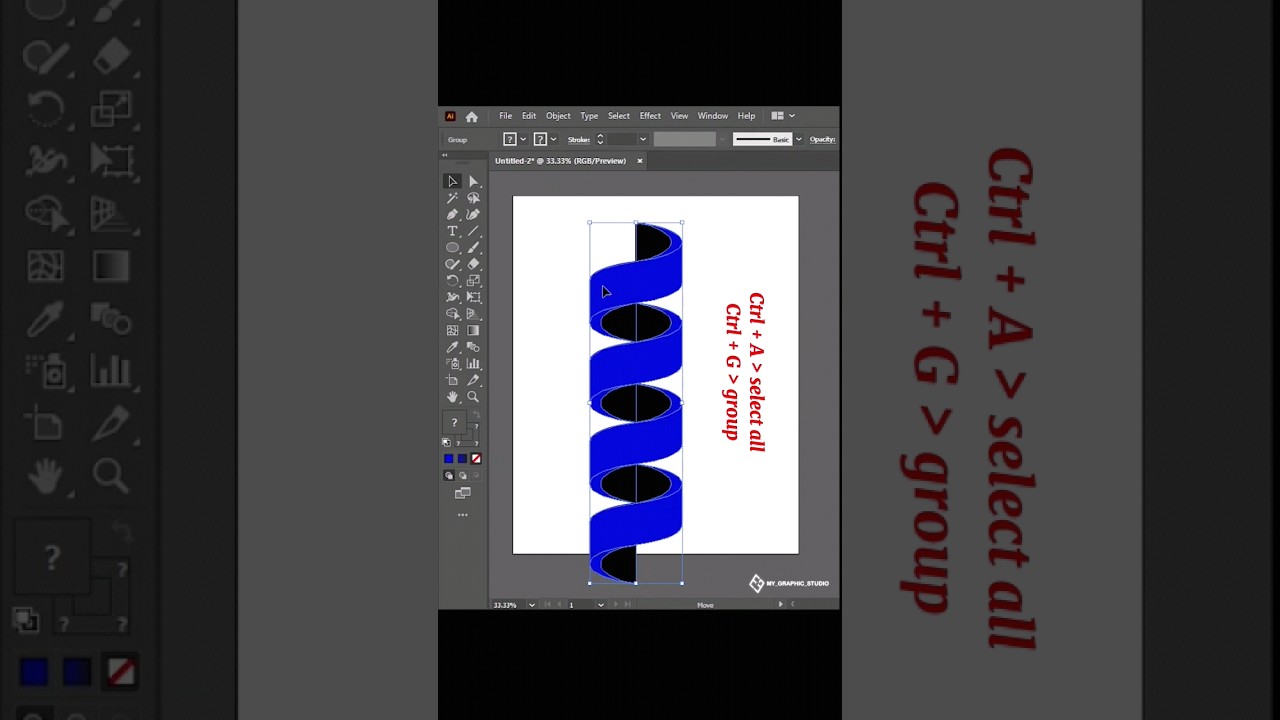Screen dimensions: 1280x720
Task: Open the View menu
Action: coord(679,116)
